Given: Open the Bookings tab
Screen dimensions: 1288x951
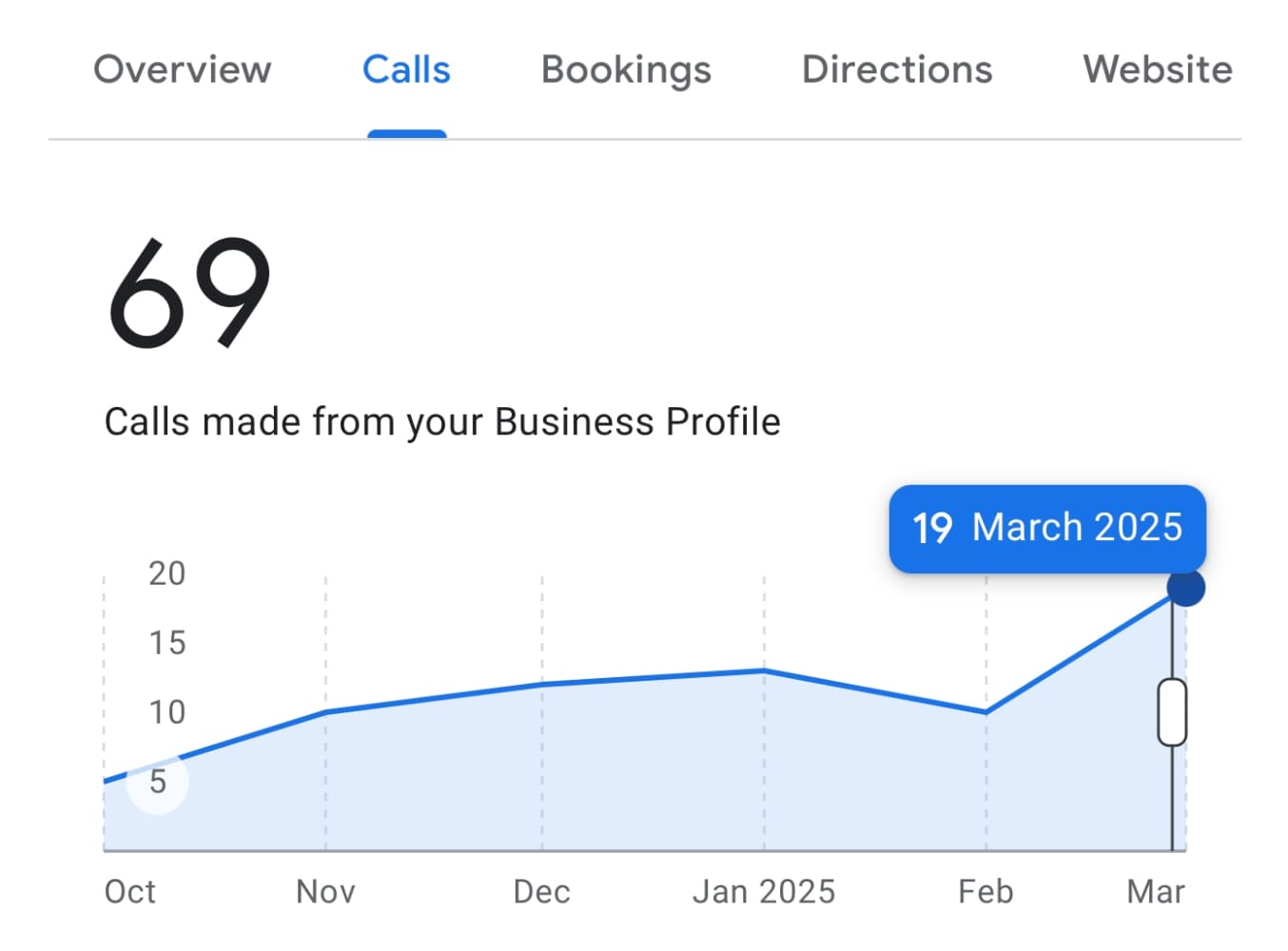Looking at the screenshot, I should [x=625, y=69].
